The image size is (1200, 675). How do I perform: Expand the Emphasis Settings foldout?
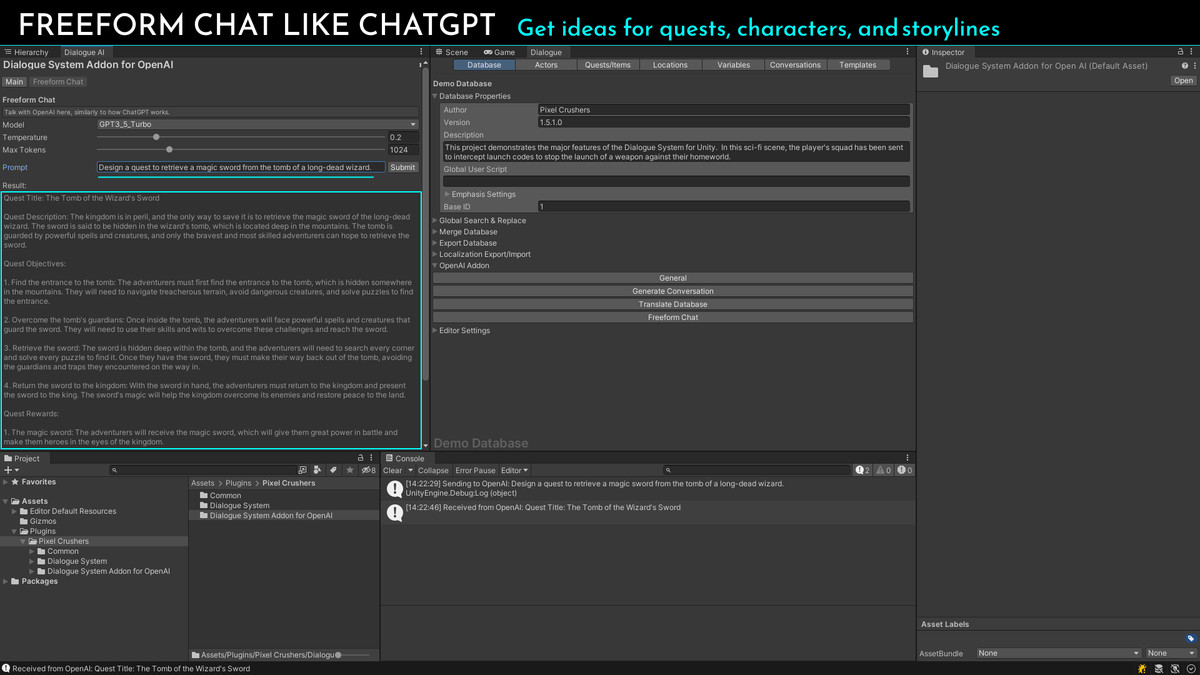(447, 194)
